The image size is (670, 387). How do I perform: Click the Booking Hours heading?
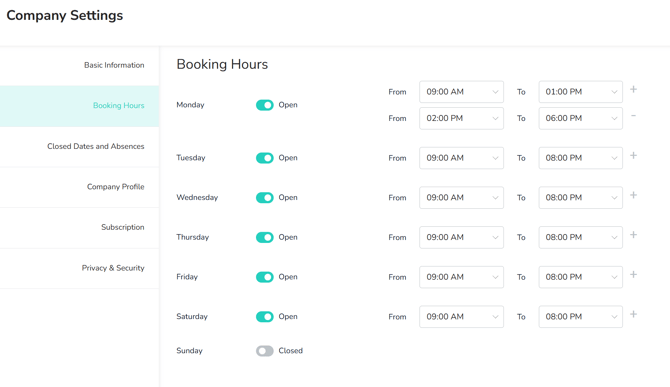222,64
